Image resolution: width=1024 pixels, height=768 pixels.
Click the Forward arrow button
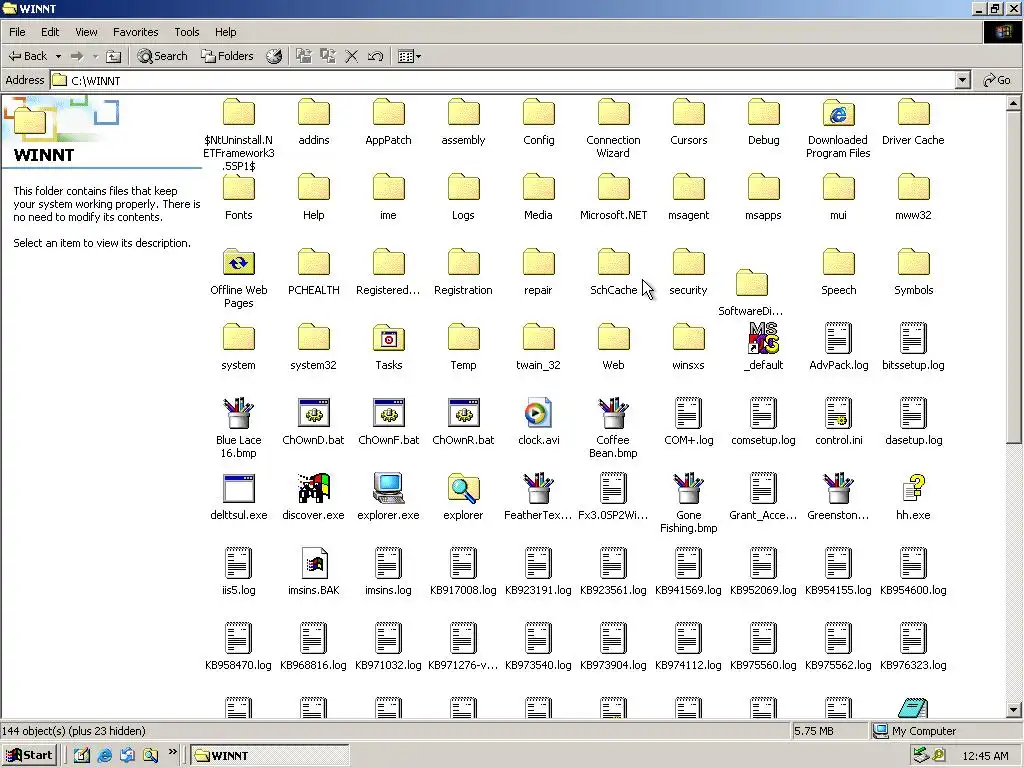coord(77,56)
